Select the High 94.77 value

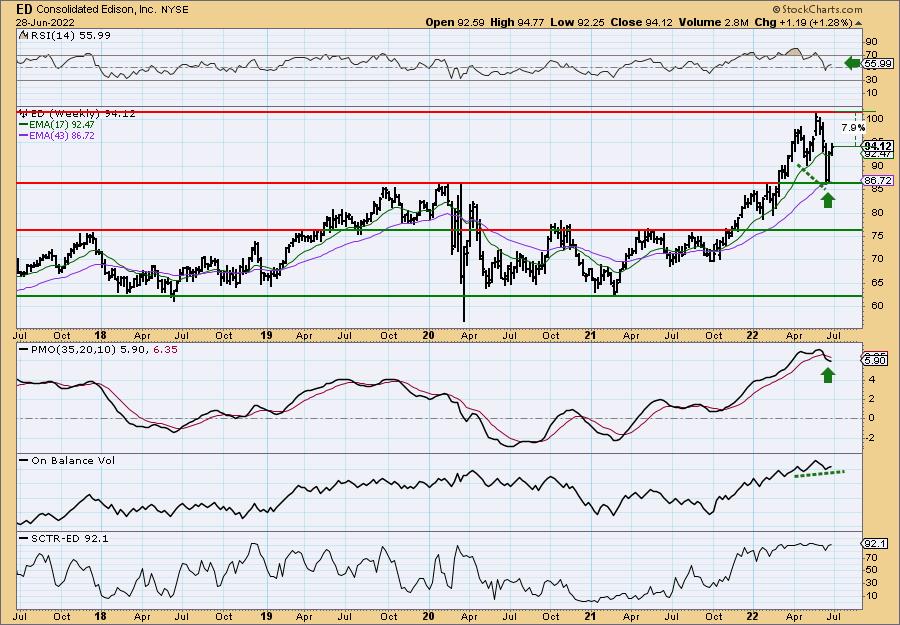(x=517, y=22)
